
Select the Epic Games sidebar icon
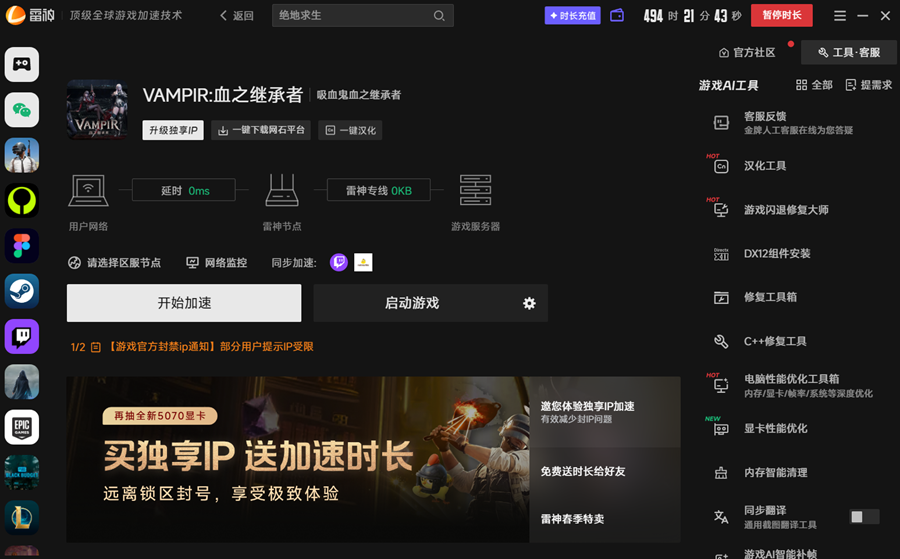[22, 427]
